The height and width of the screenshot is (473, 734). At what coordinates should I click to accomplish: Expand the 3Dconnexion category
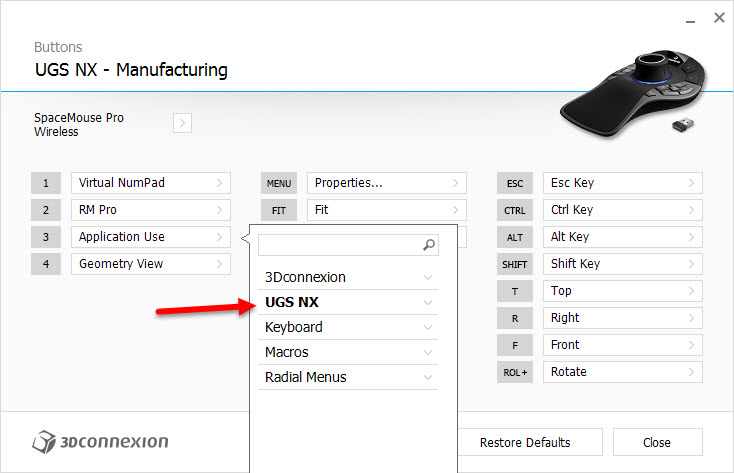[348, 277]
